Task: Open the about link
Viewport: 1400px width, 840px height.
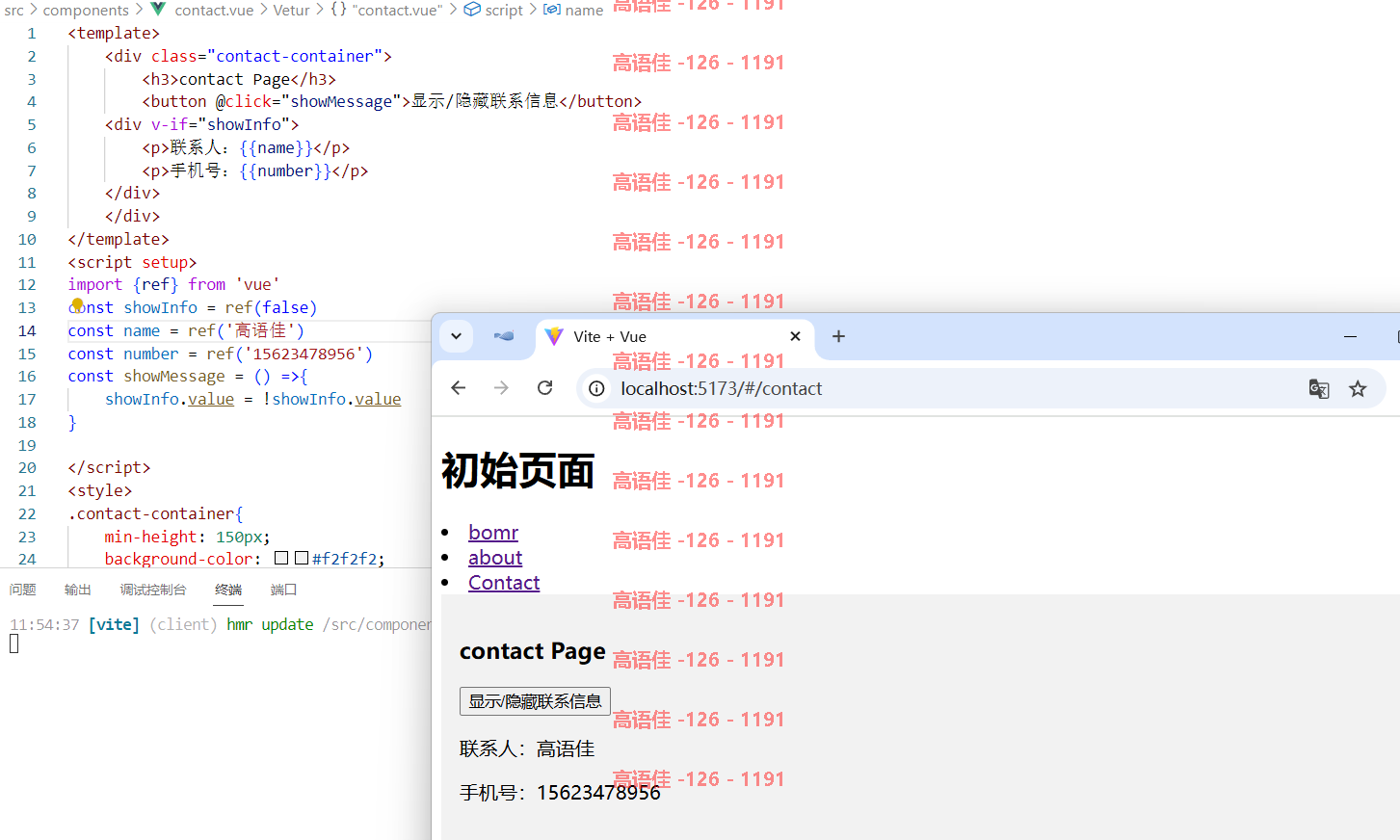Action: [x=495, y=558]
